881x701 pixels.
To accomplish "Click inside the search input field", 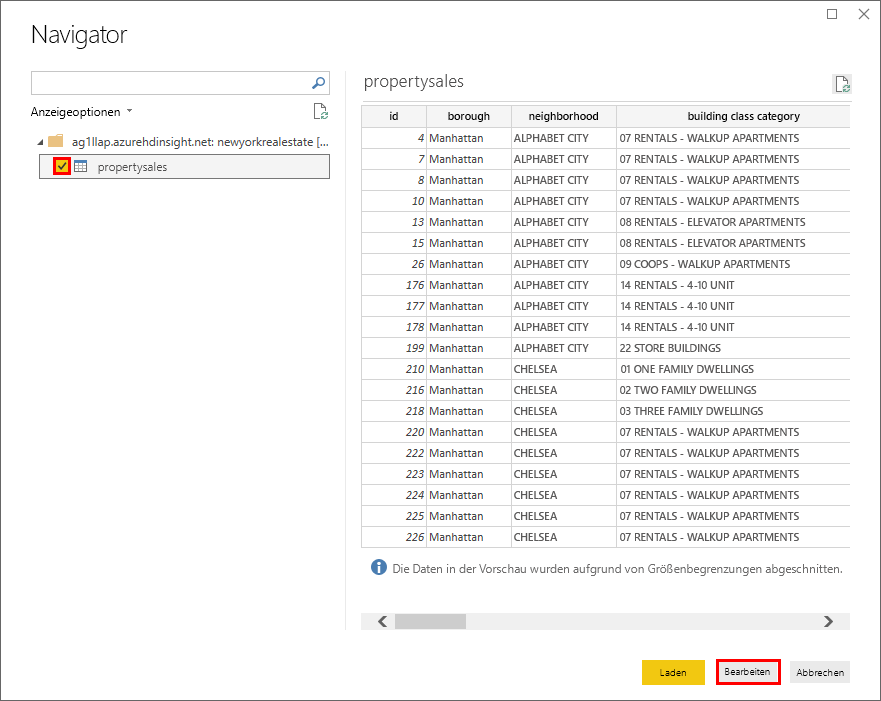I will click(170, 83).
